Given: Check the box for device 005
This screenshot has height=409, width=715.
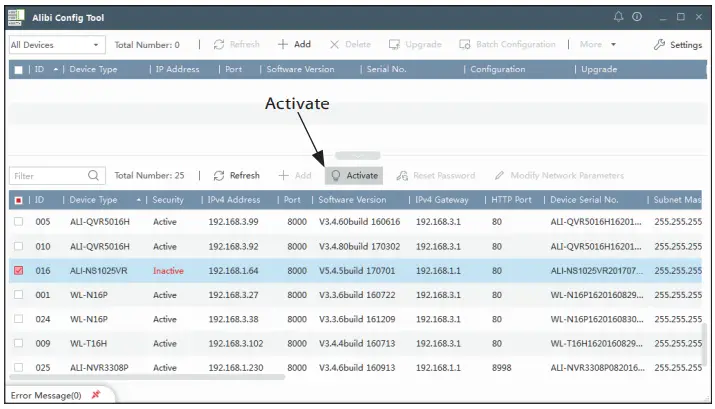Looking at the screenshot, I should click(18, 222).
